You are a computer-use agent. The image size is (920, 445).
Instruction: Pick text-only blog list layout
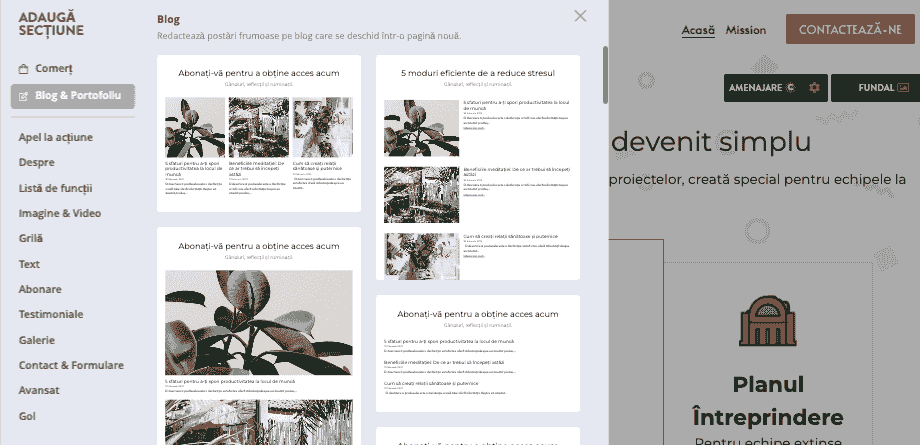pos(478,353)
